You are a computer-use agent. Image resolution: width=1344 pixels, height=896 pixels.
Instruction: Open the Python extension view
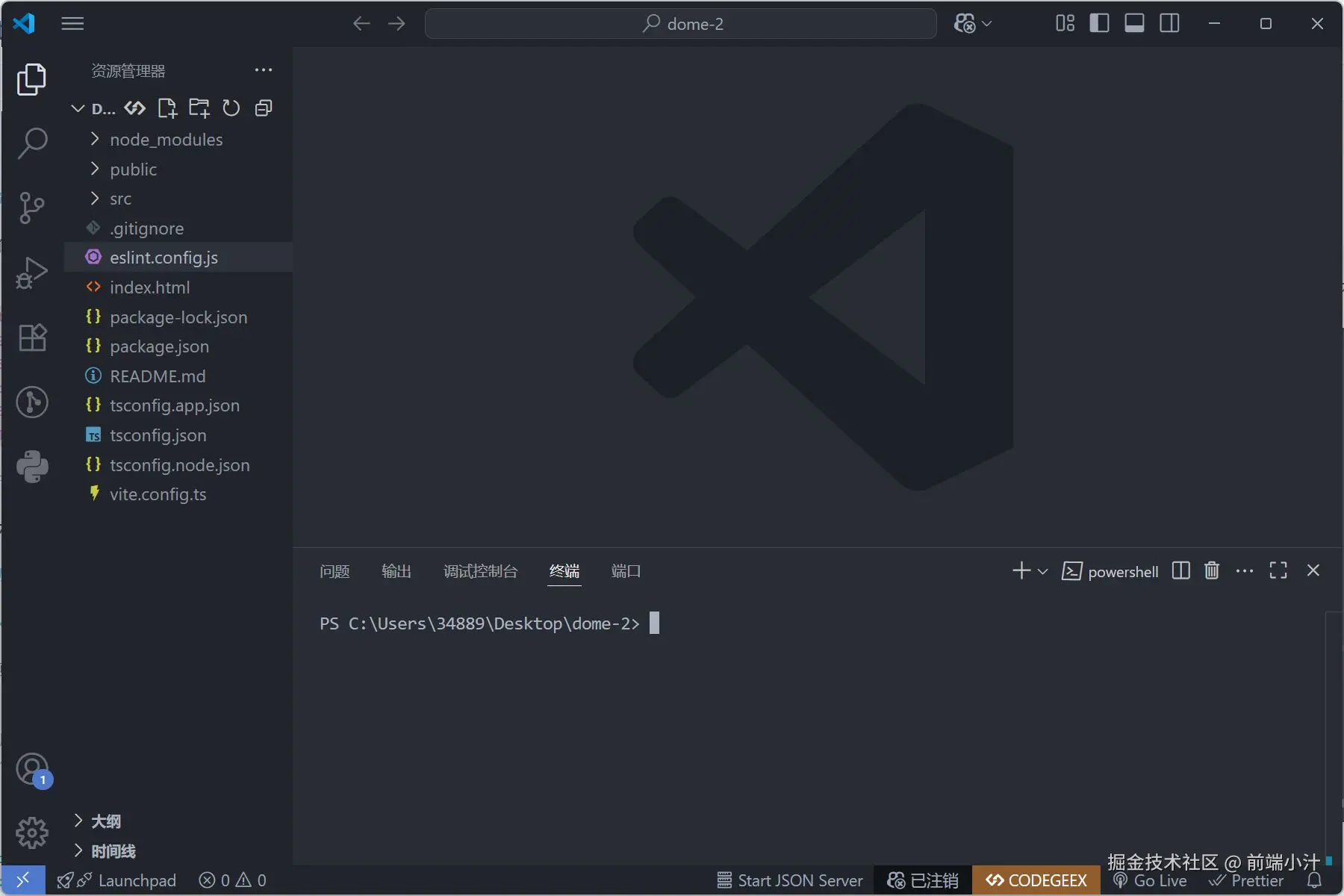(32, 467)
